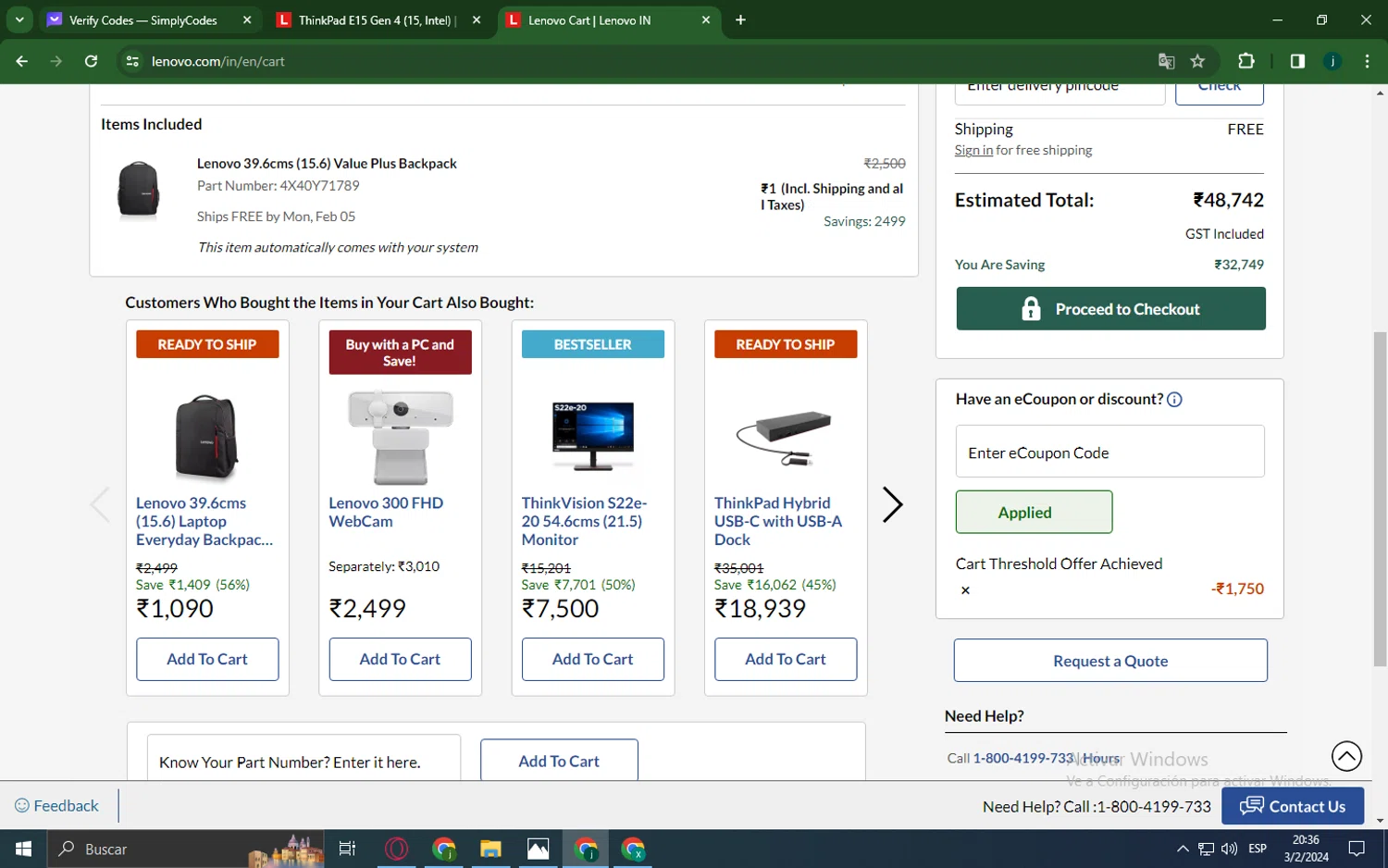Open the site information icon in address bar

[x=132, y=61]
